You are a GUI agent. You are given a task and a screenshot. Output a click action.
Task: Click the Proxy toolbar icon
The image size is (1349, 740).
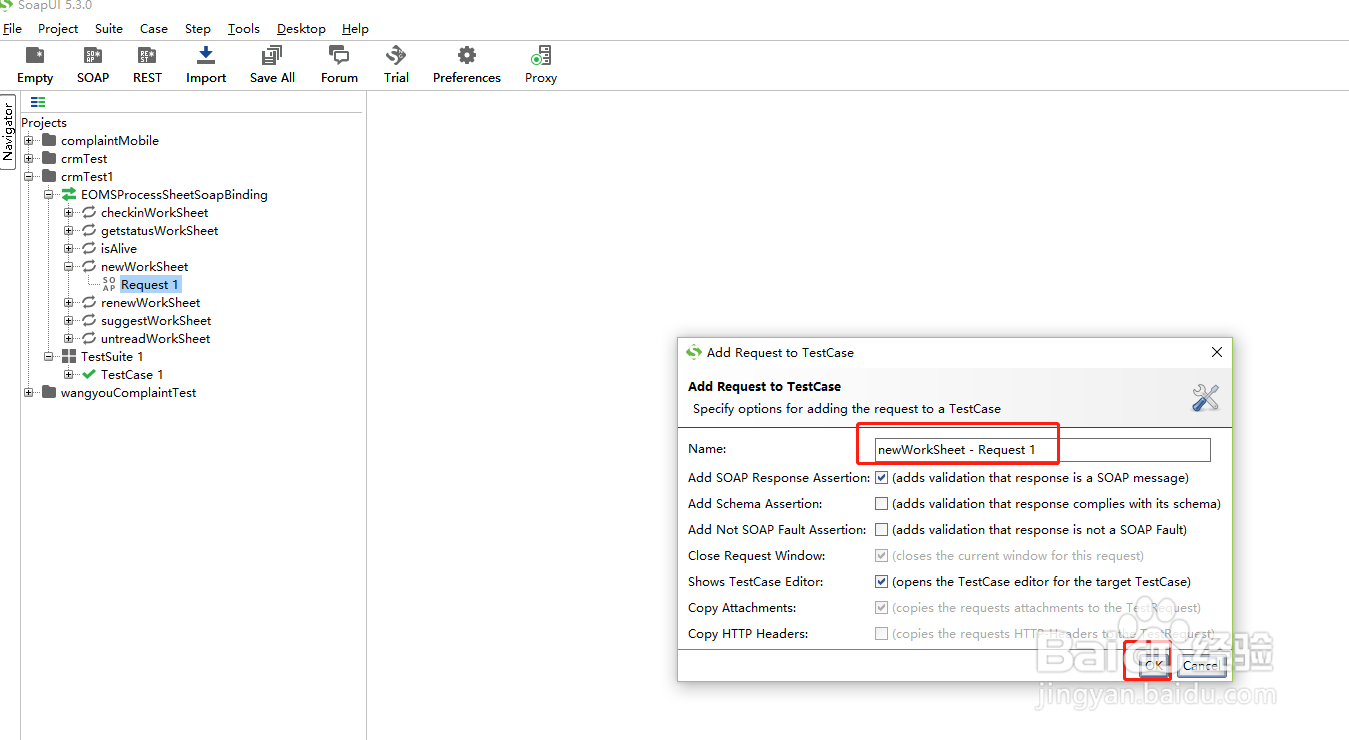[x=541, y=56]
